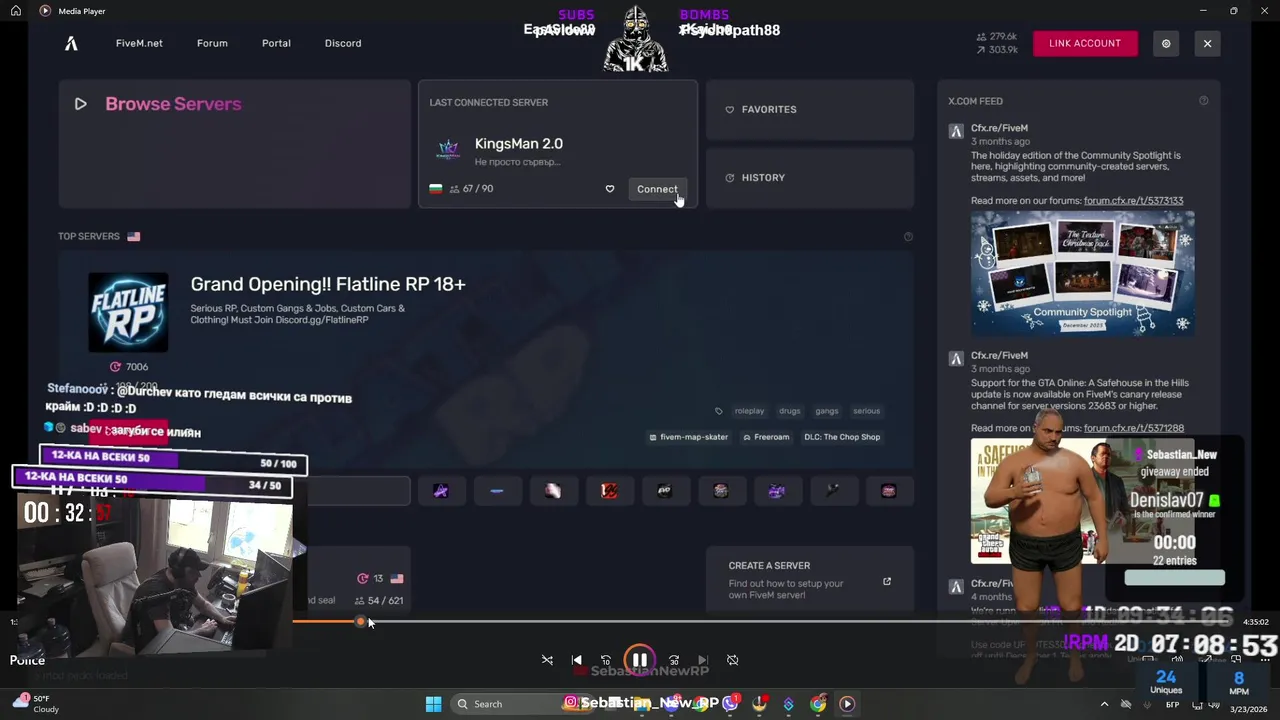1280x720 pixels.
Task: Toggle shuffle in Media Player
Action: pyautogui.click(x=547, y=660)
